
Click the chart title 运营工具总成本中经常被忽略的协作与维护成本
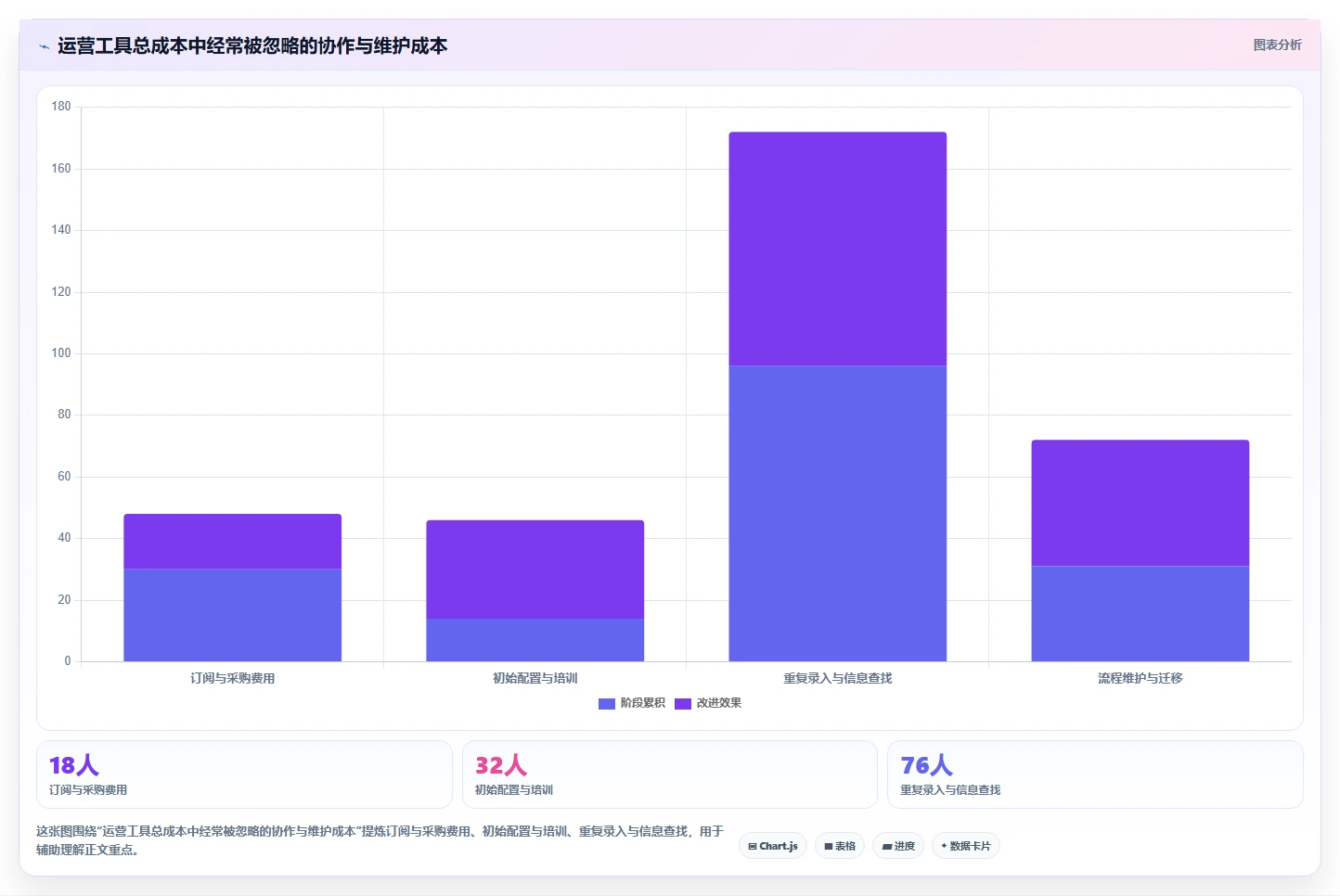(x=252, y=45)
